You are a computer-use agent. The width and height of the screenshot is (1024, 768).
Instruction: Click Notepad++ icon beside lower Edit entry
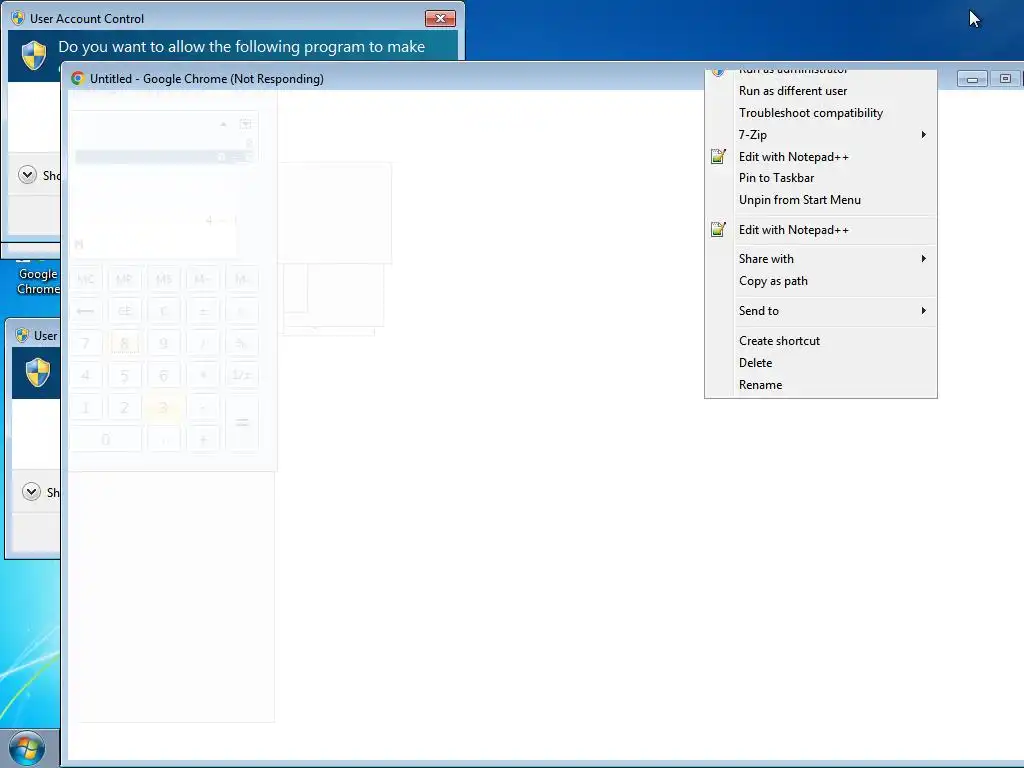pyautogui.click(x=718, y=230)
